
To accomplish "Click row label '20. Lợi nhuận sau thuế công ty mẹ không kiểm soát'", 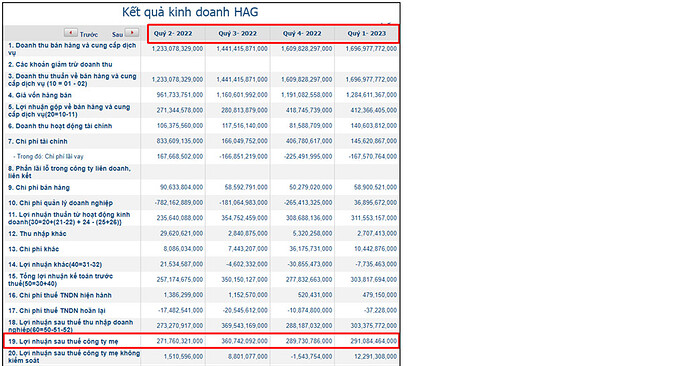I will click(x=74, y=357).
